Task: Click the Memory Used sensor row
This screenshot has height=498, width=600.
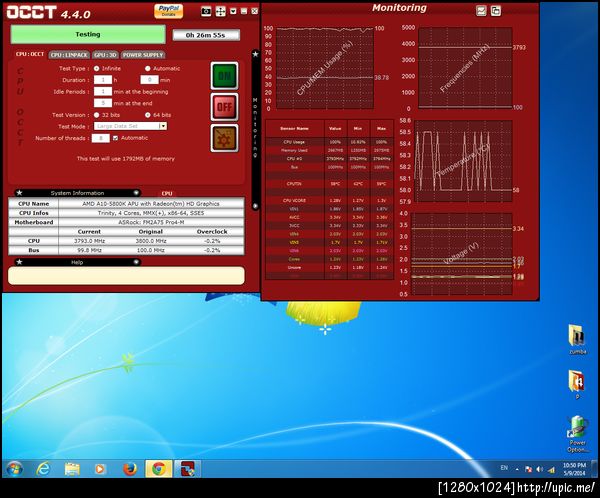Action: [329, 150]
